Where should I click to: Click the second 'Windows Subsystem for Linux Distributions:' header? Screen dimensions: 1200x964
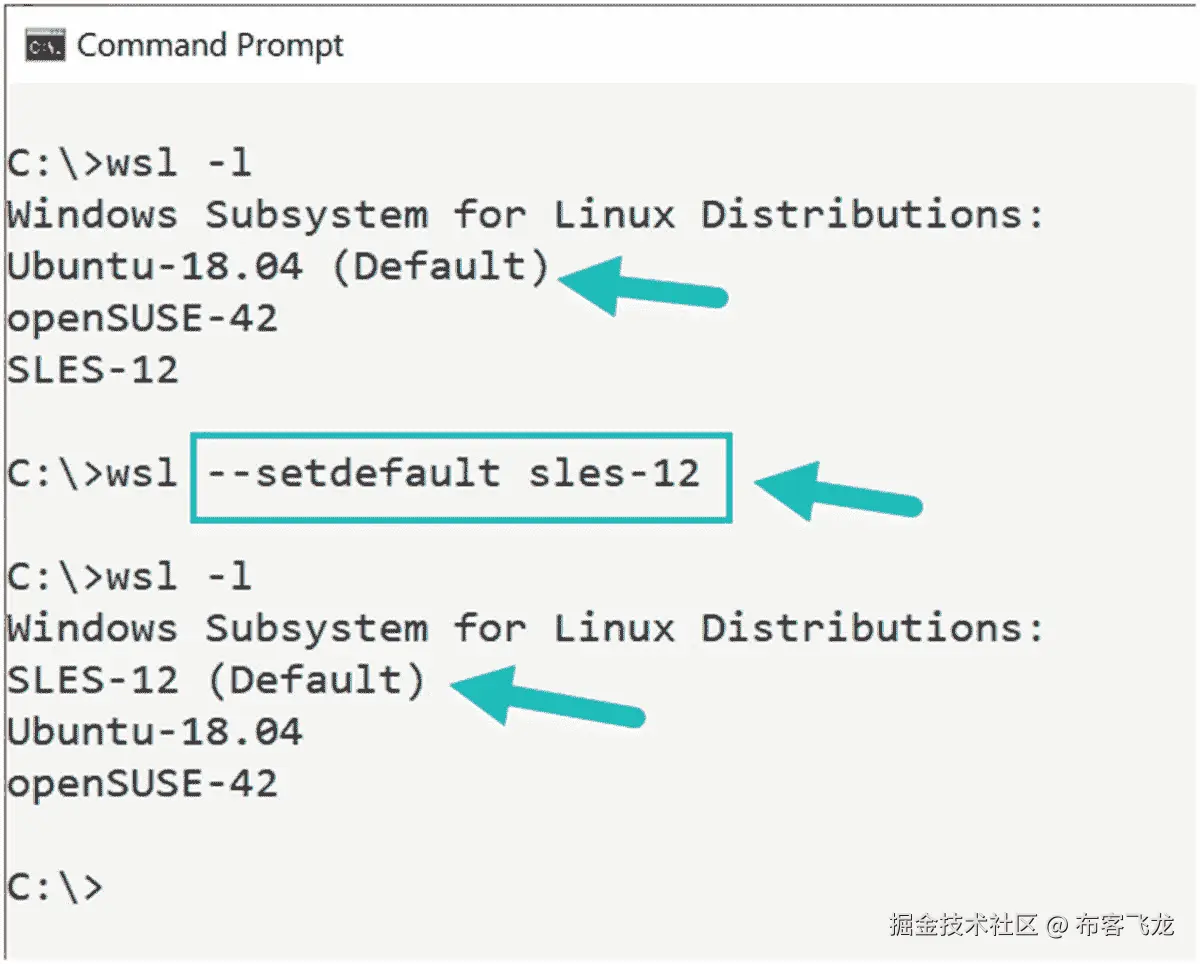tap(526, 629)
